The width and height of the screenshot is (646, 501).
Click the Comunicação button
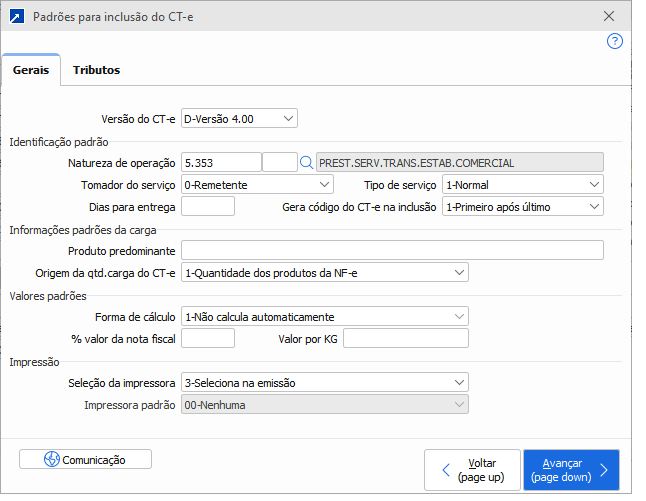coord(86,460)
